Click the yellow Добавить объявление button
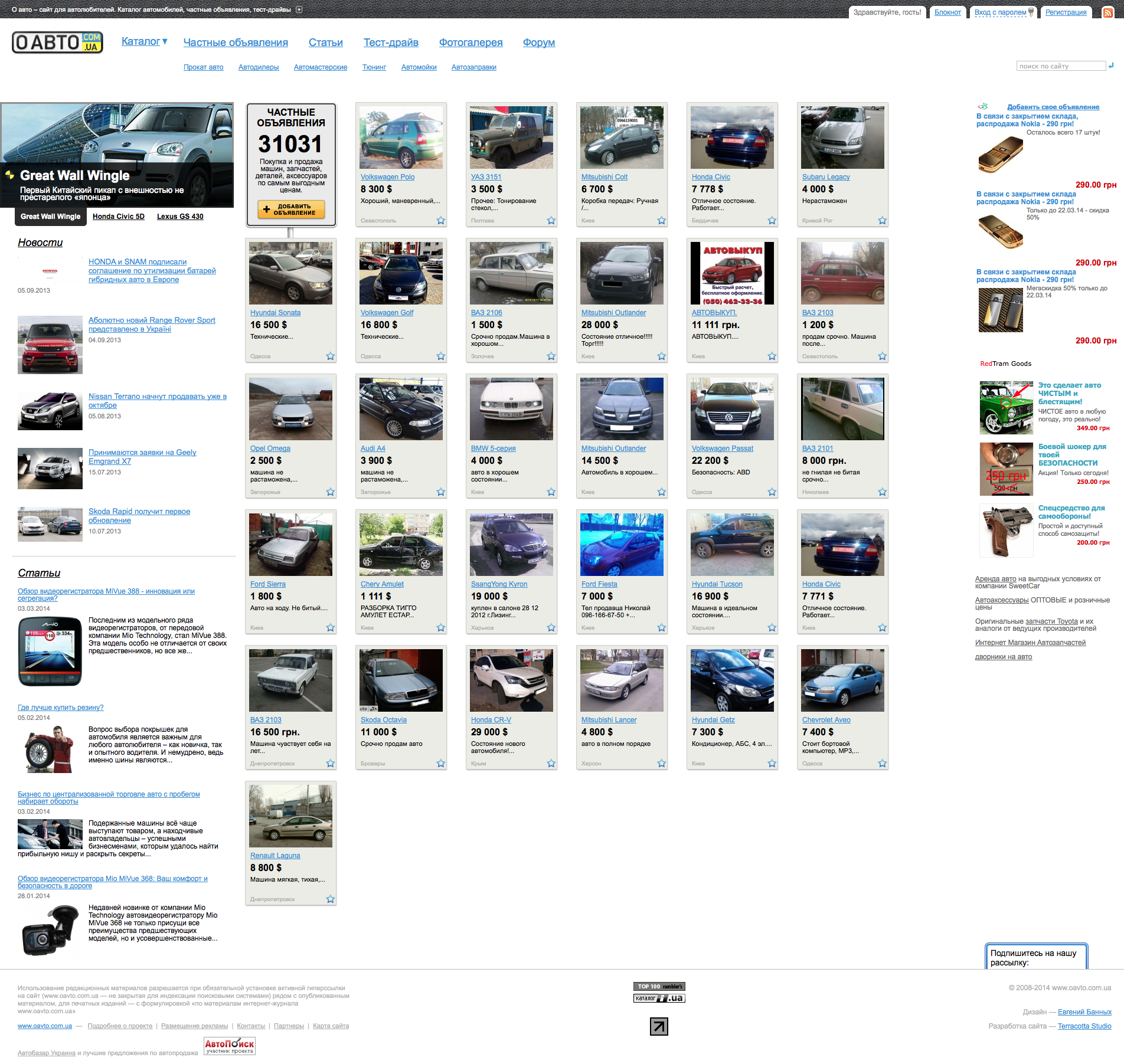The width and height of the screenshot is (1124, 1064). pyautogui.click(x=291, y=209)
